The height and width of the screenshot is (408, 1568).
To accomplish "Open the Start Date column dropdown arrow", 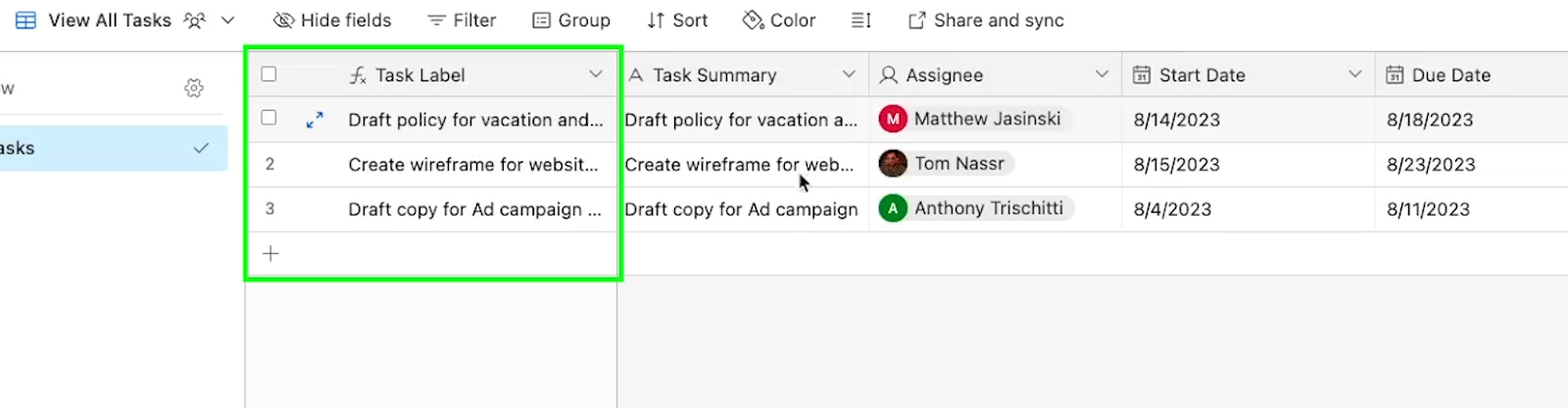I will click(x=1354, y=75).
